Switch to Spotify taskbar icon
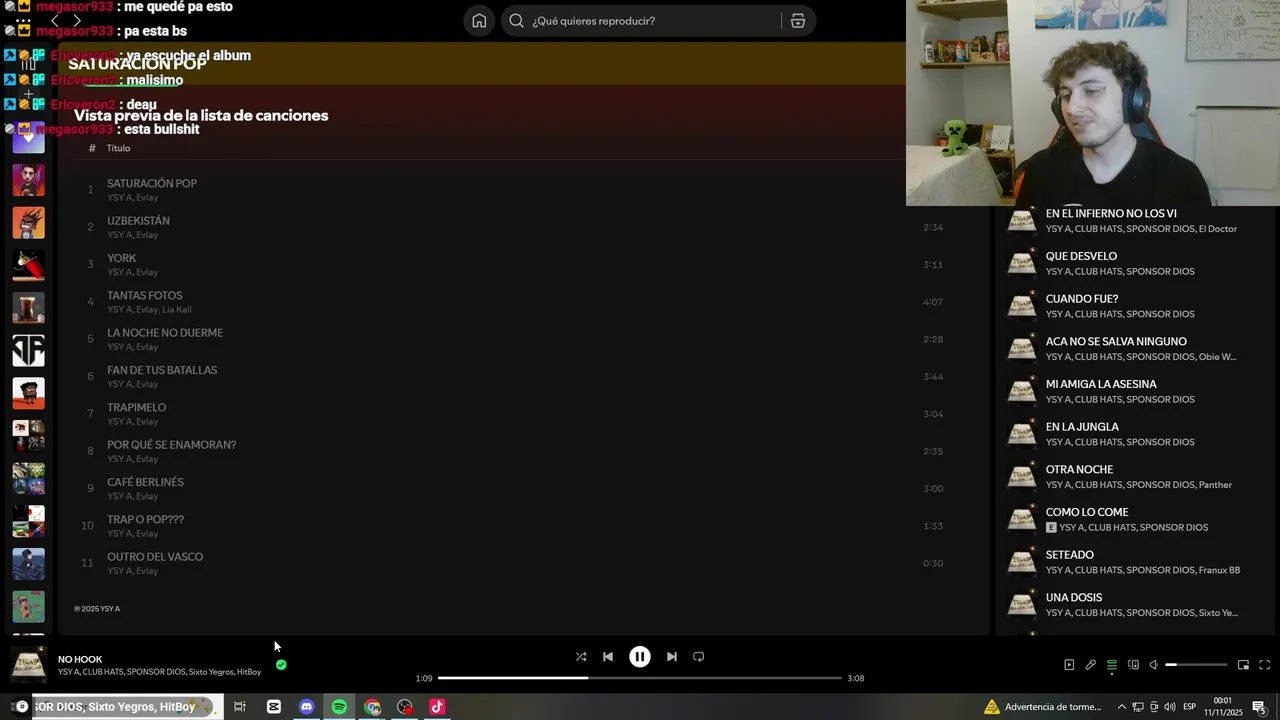1280x720 pixels. [340, 707]
